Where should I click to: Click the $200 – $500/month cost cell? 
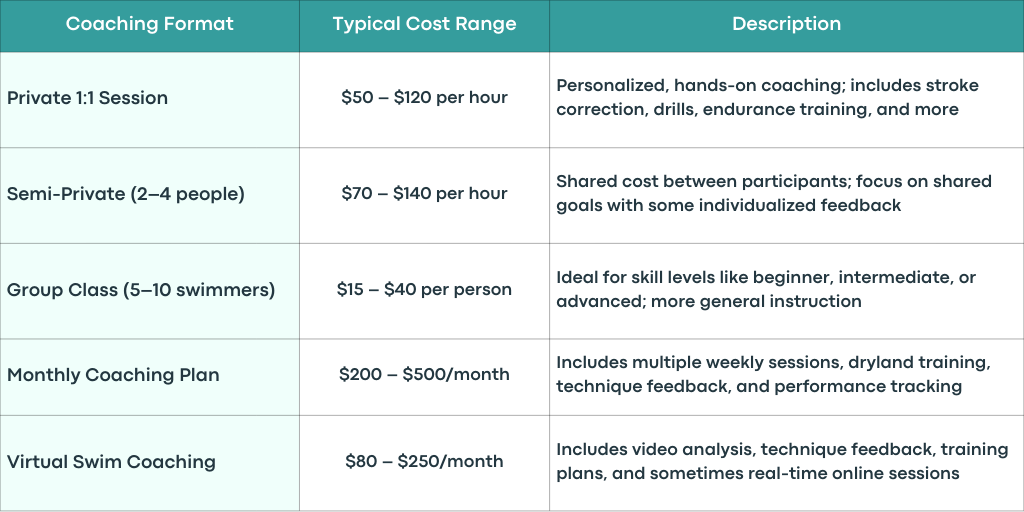[x=424, y=377]
